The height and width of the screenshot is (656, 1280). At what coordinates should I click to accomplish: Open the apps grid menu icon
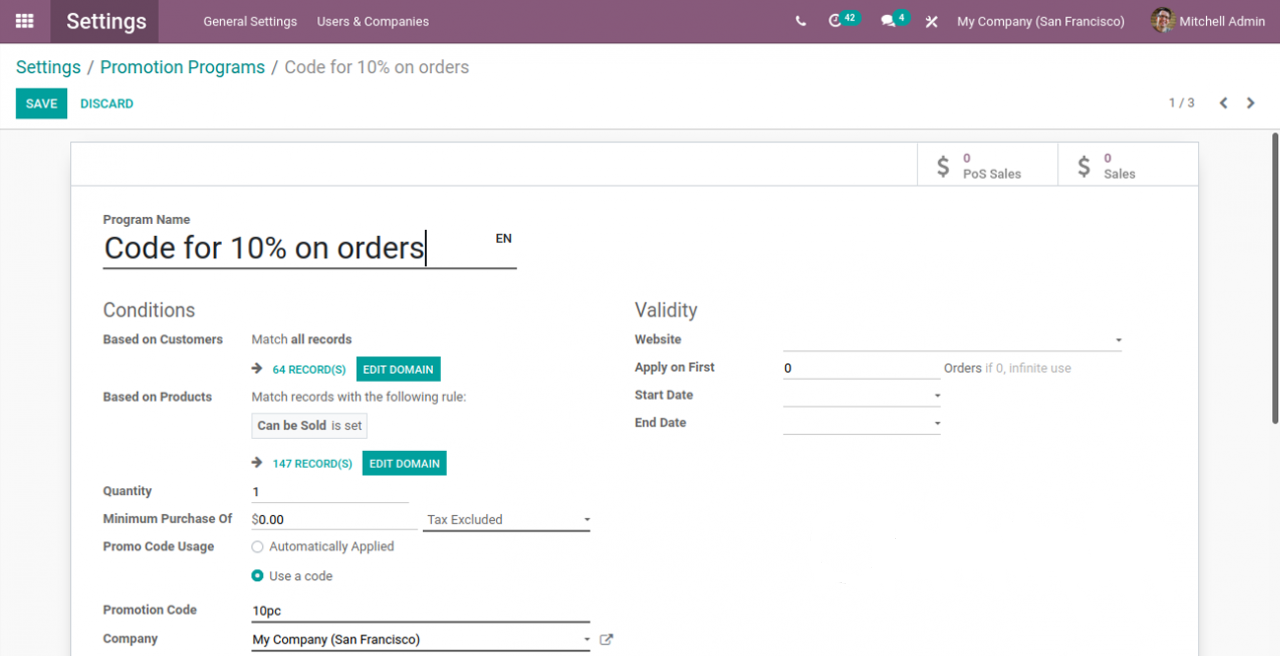(x=25, y=21)
